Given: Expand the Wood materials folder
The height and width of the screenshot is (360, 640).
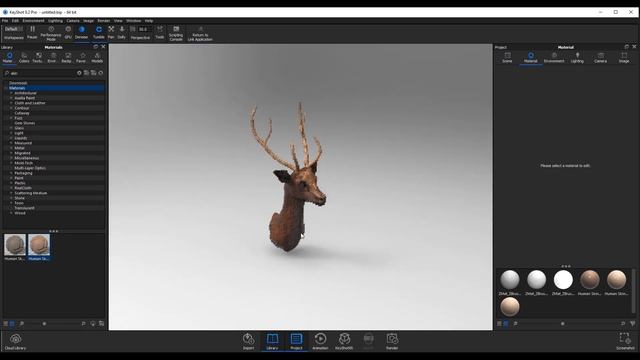Looking at the screenshot, I should click(x=11, y=213).
